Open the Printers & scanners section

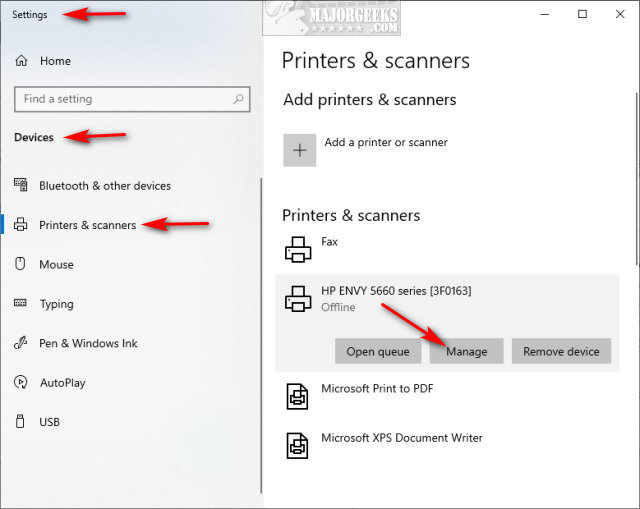87,225
